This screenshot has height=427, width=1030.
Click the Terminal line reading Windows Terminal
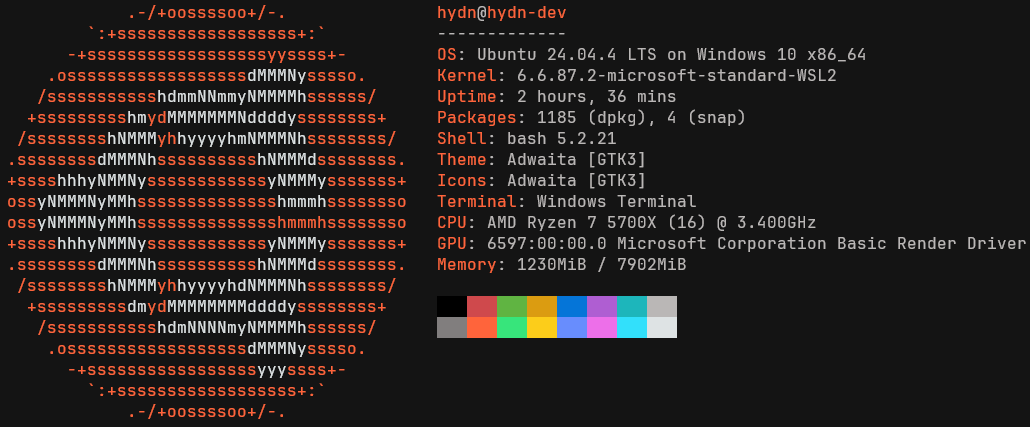(566, 201)
